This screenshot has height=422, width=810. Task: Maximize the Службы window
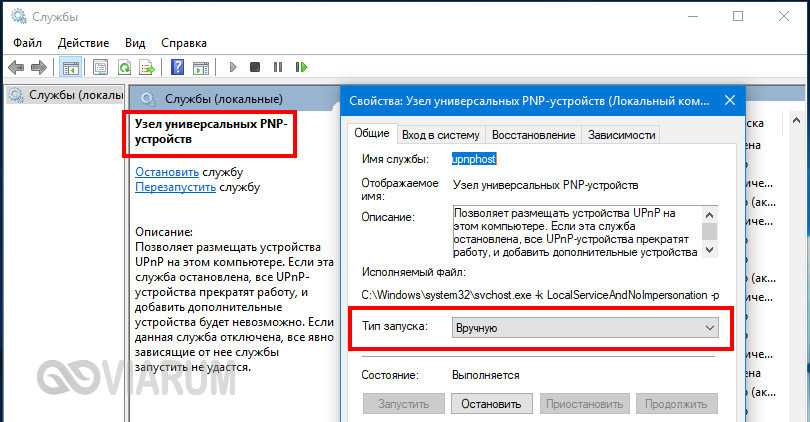[738, 17]
